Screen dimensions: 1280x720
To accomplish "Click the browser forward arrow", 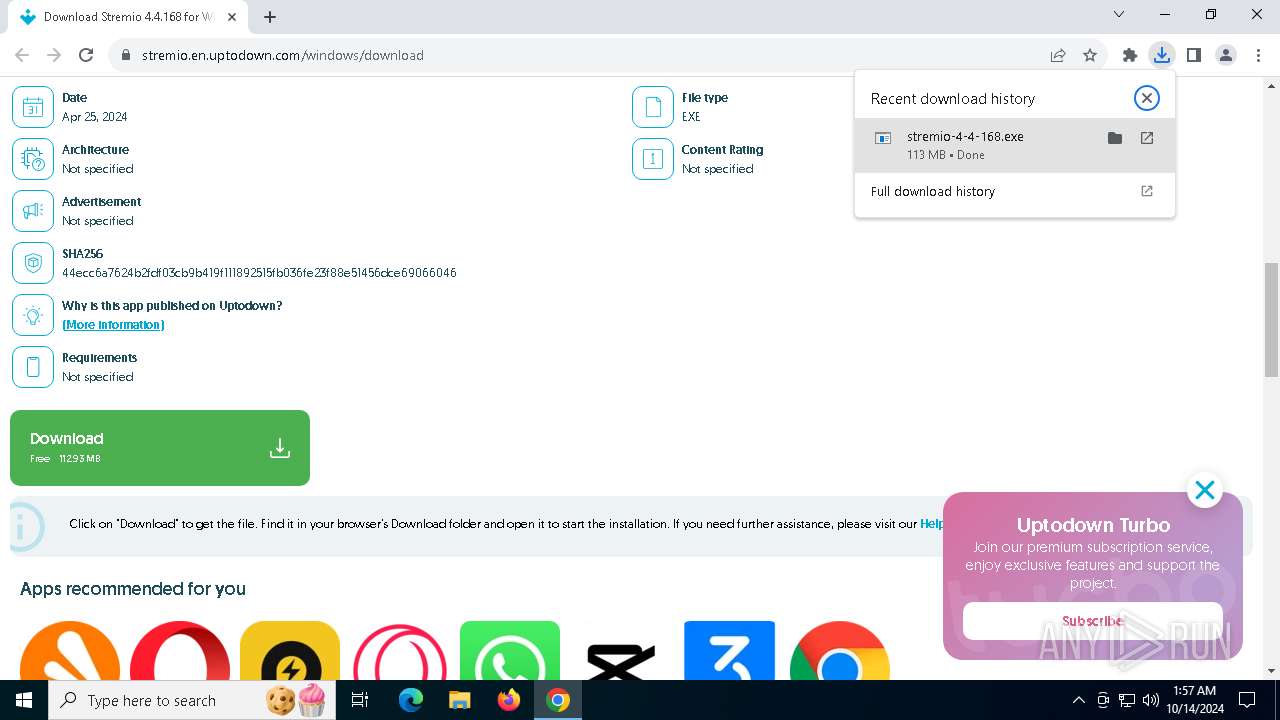I will click(54, 55).
